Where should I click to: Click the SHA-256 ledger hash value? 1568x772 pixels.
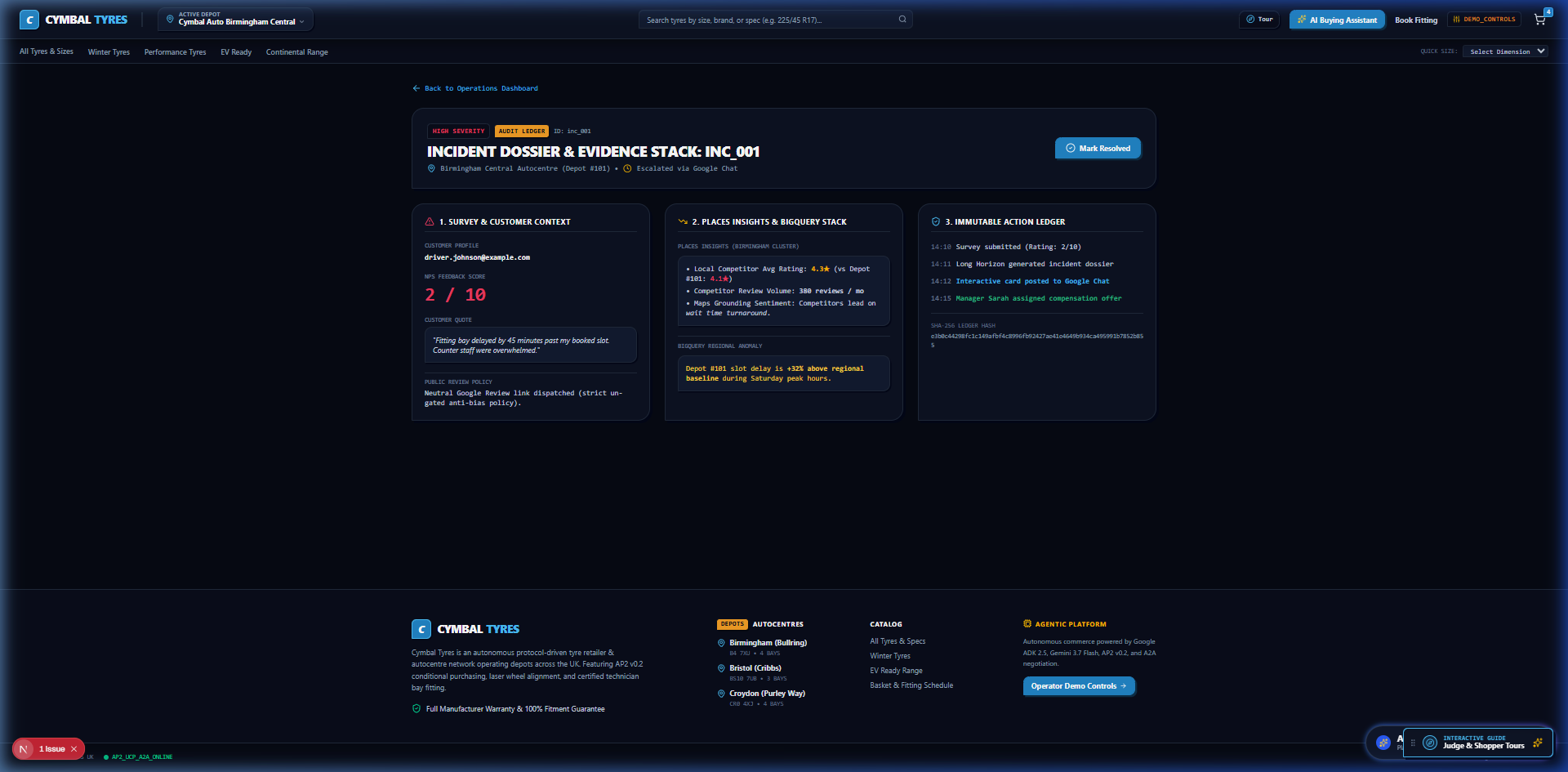[x=1037, y=340]
